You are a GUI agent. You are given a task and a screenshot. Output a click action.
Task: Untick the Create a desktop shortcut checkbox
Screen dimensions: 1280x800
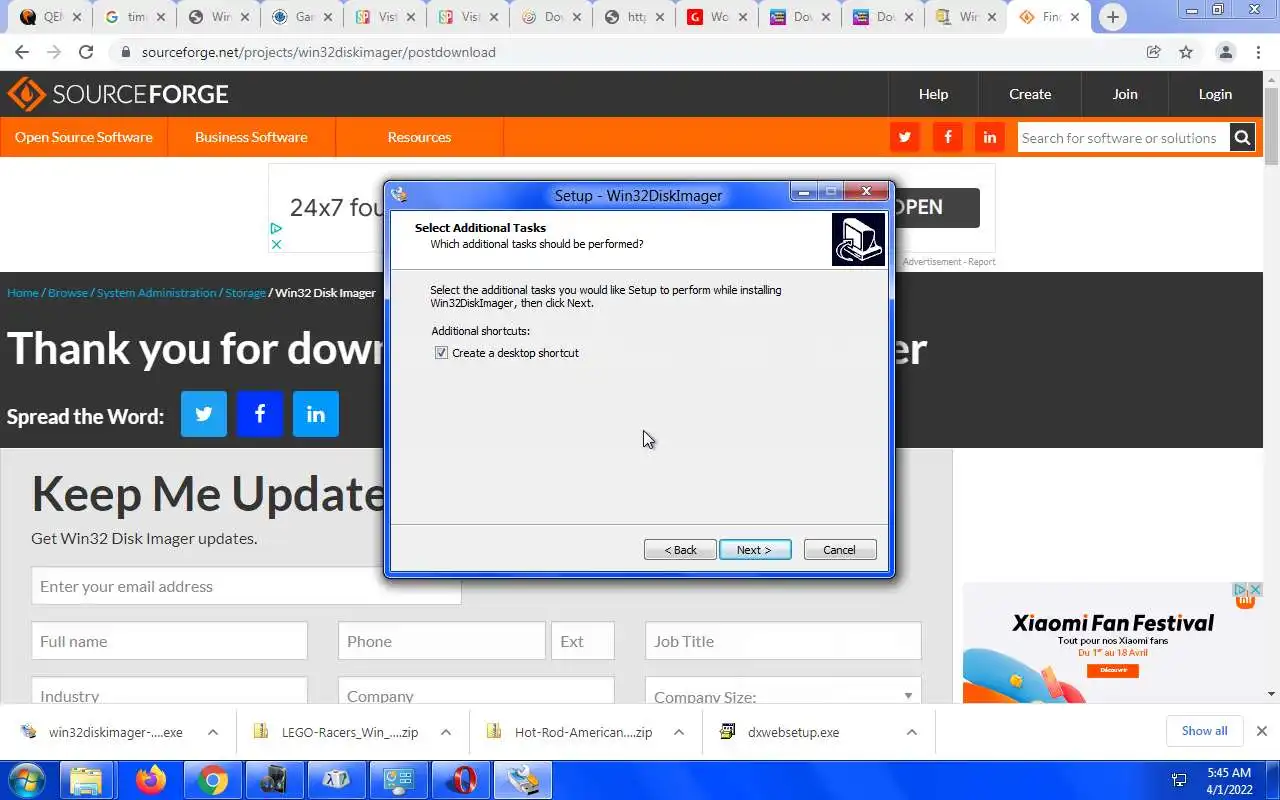[x=441, y=353]
